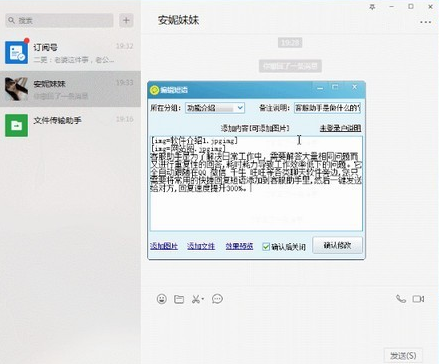The height and width of the screenshot is (364, 439).
Task: Toggle the 确认后关闭 checkbox
Action: tap(266, 247)
